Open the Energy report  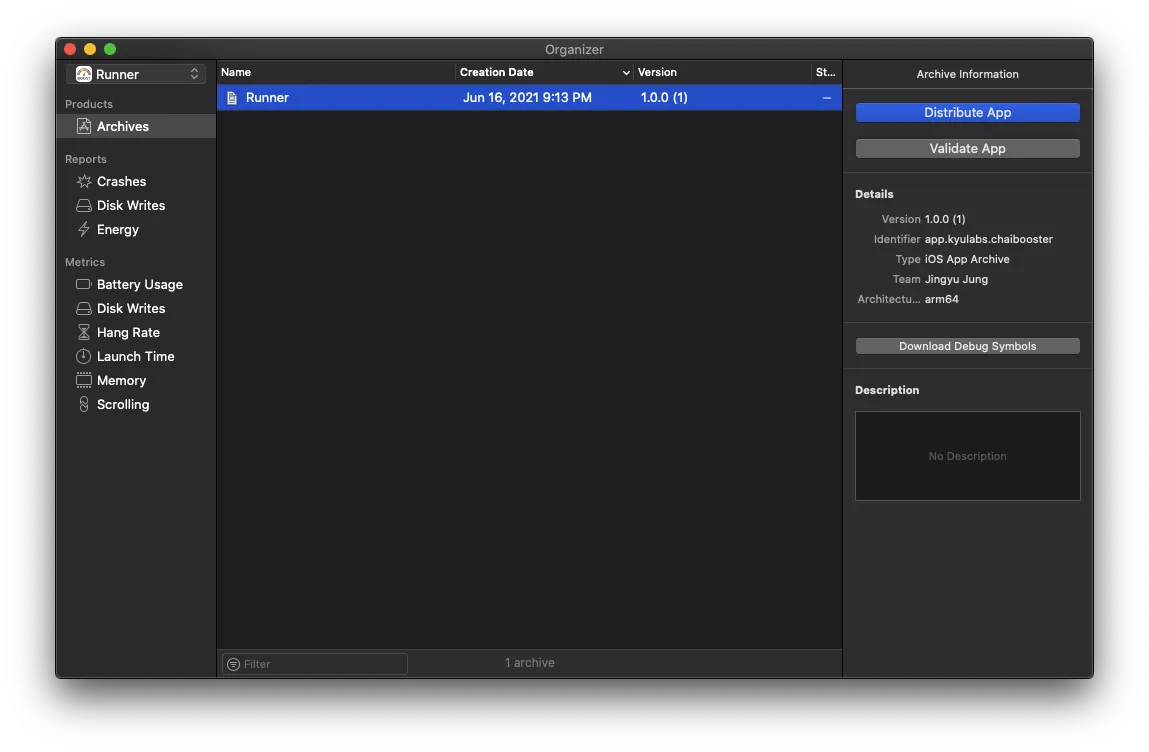point(117,229)
